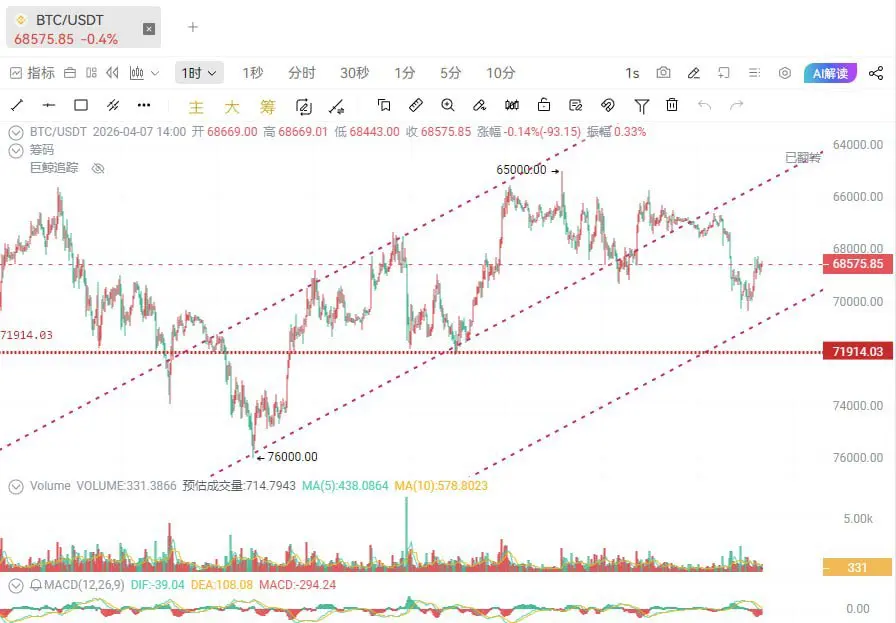
Task: Switch to the 分时 timeframe
Action: [x=302, y=73]
